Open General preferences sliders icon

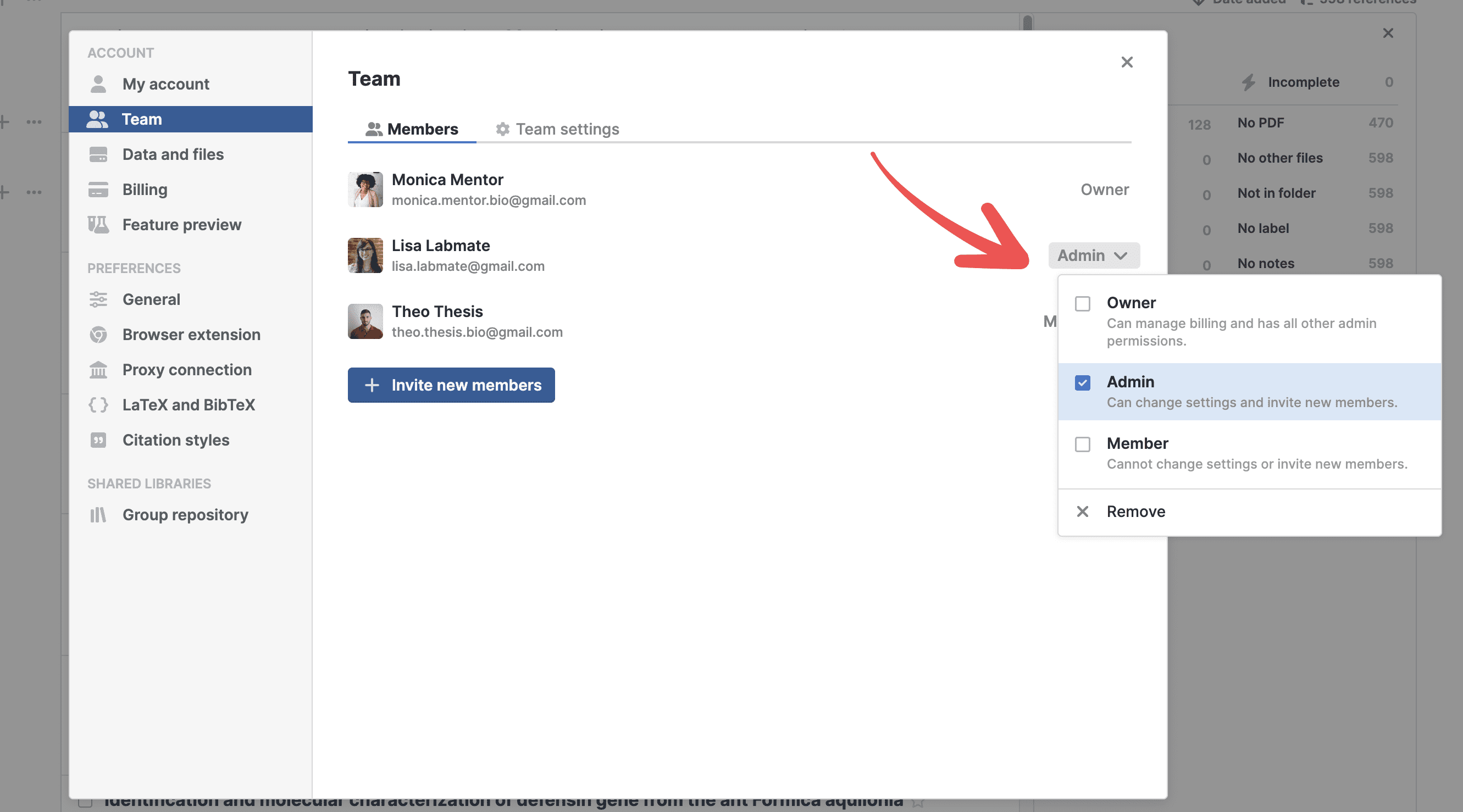pos(98,299)
